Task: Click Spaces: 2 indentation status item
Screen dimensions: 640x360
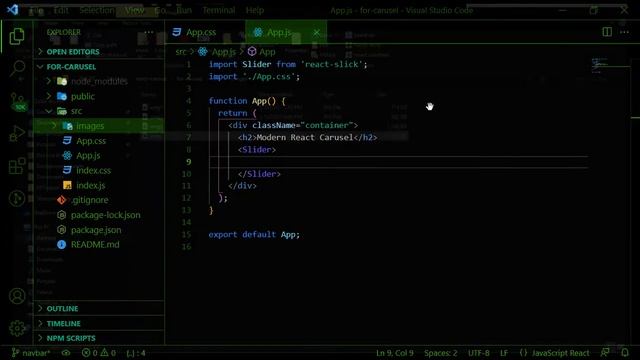Action: (440, 353)
